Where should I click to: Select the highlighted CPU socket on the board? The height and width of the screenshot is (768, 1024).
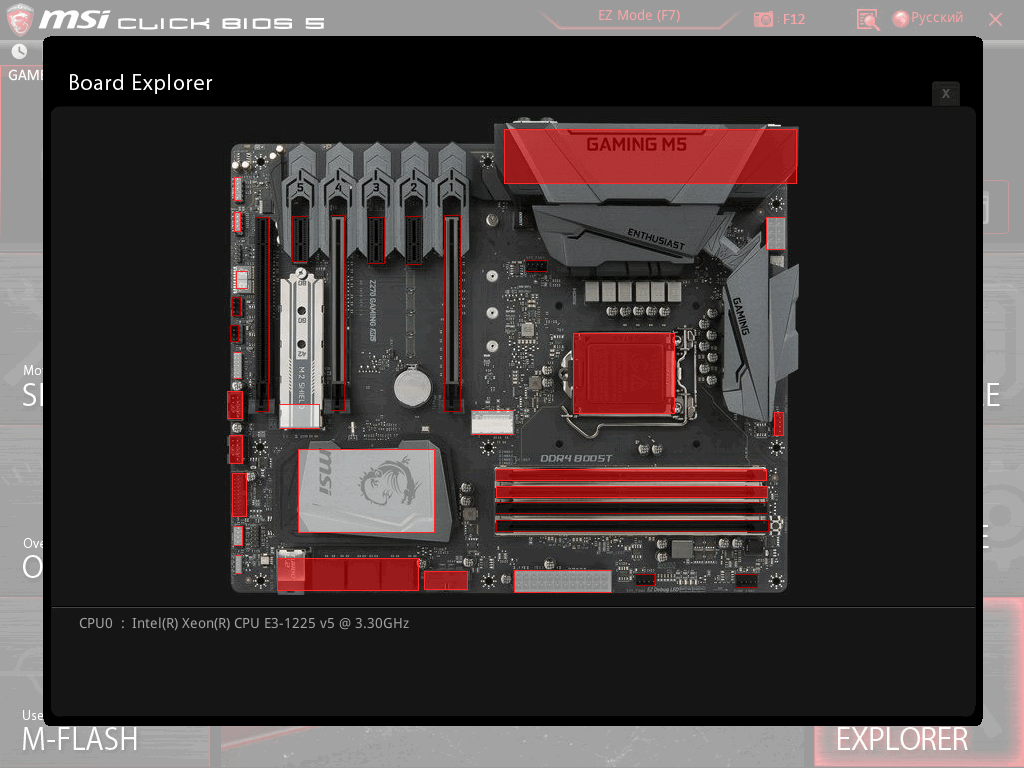pos(624,374)
